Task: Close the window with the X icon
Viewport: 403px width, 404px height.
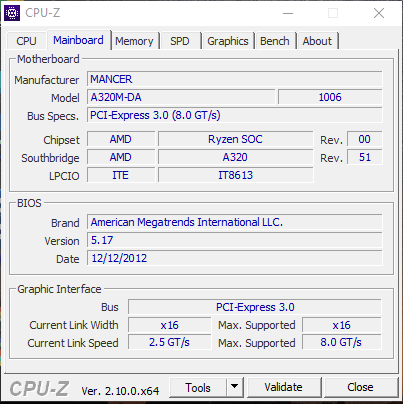Action: click(x=379, y=13)
